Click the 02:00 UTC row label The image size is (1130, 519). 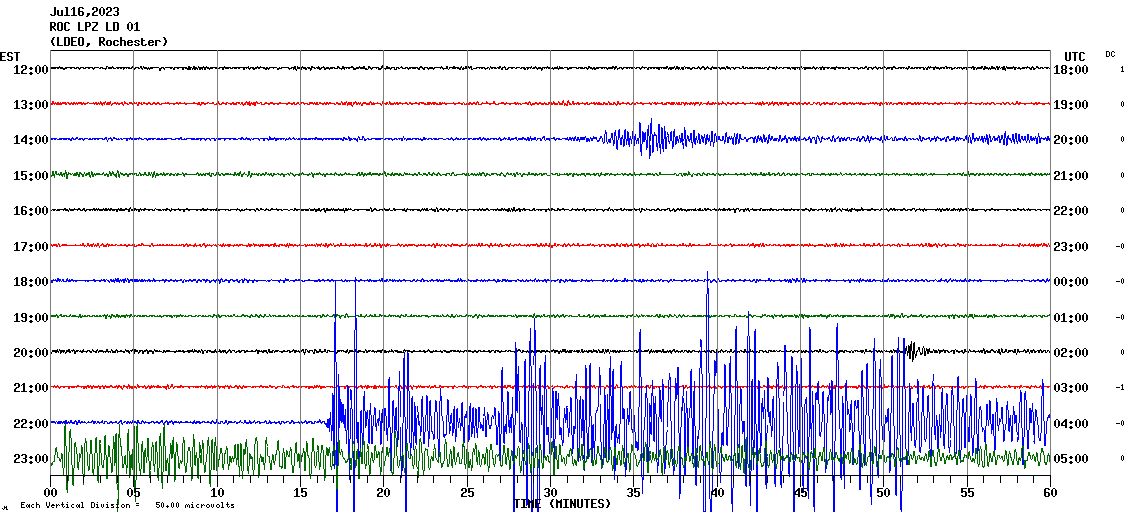coord(1071,353)
